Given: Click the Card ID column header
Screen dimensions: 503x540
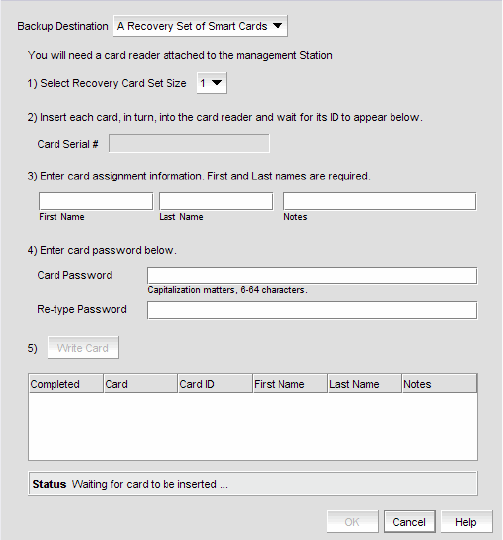Looking at the screenshot, I should (x=215, y=384).
